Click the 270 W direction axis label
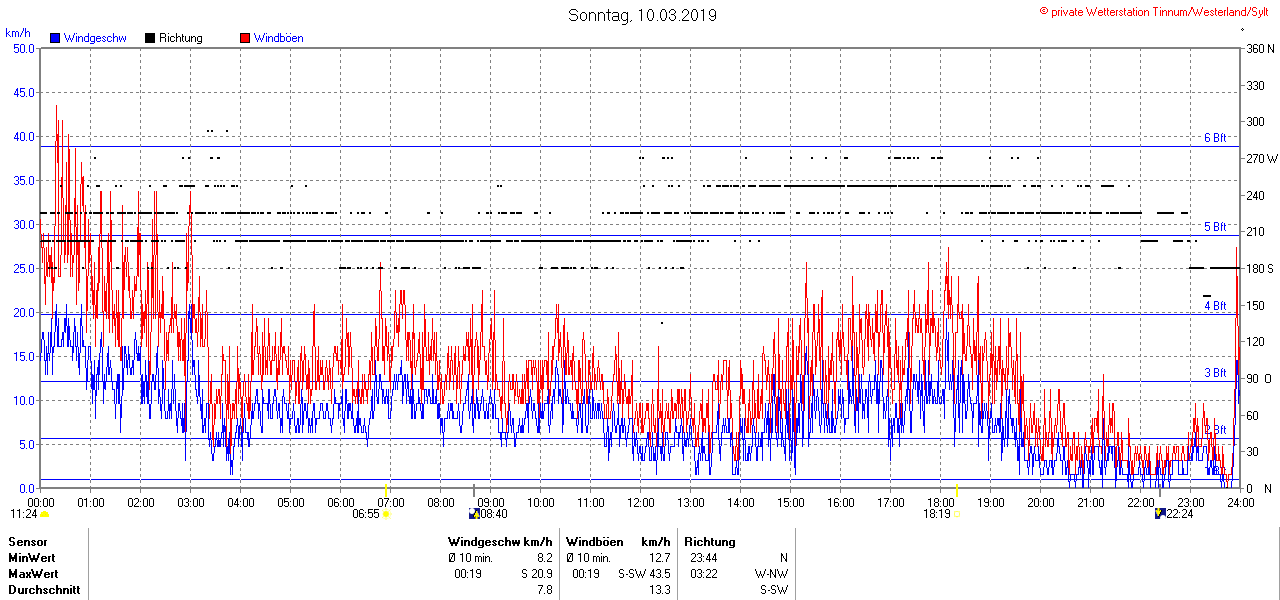Image resolution: width=1280 pixels, height=600 pixels. (x=1262, y=158)
